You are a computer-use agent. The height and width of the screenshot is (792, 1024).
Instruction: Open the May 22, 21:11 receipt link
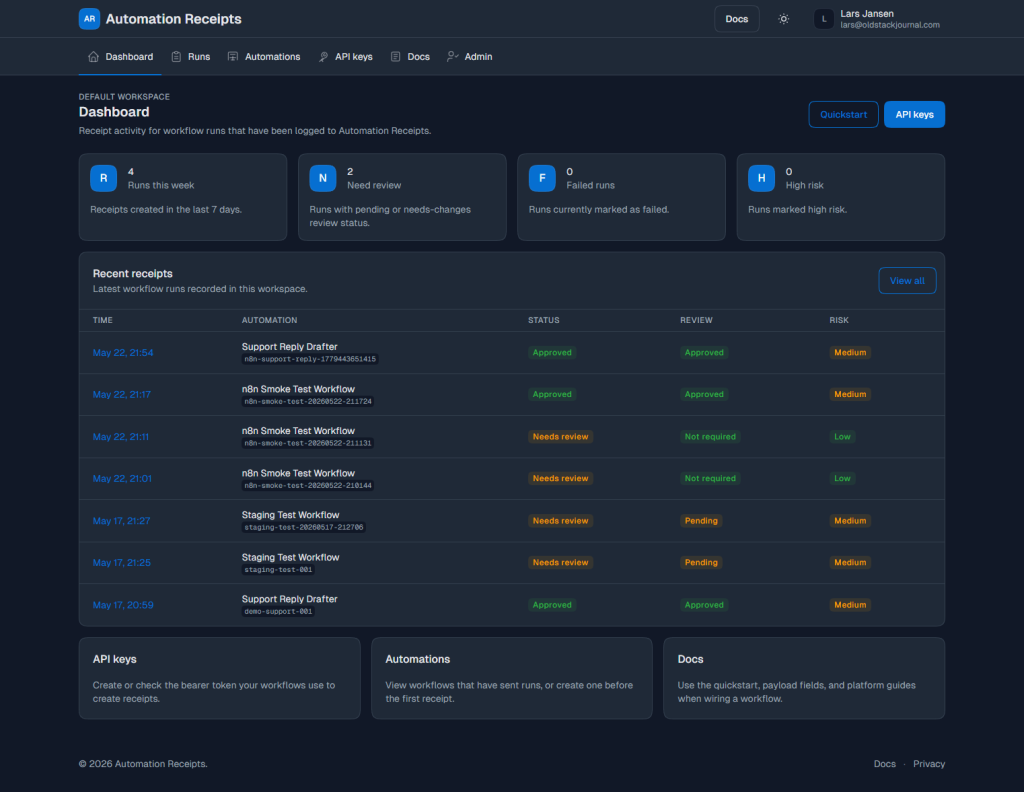pos(121,437)
